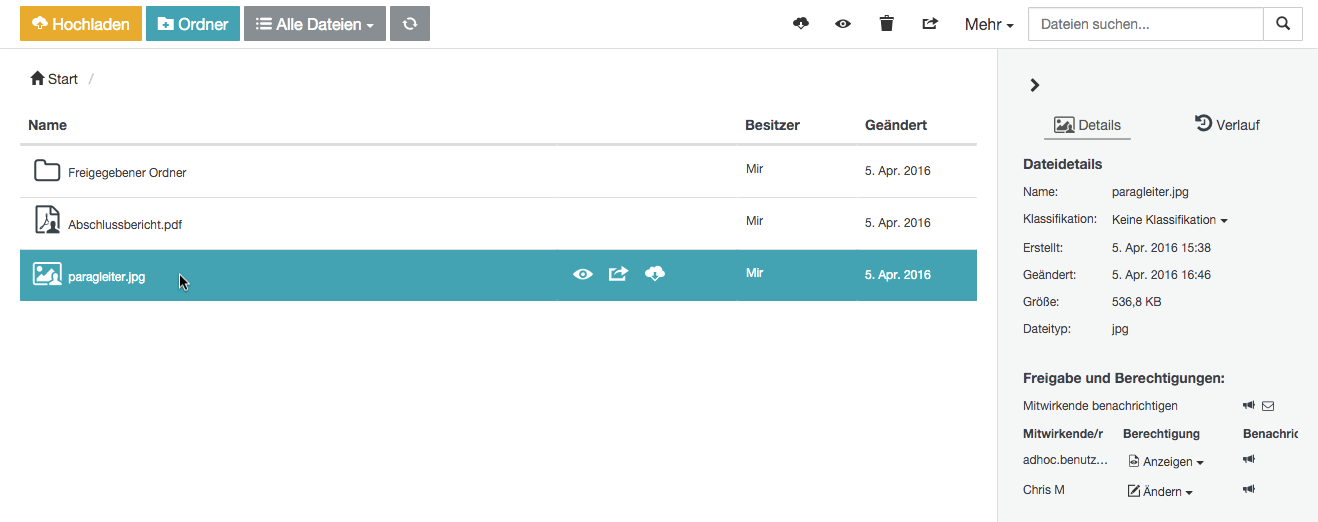The image size is (1318, 522).
Task: Click the modified date 5. Apr. 2016 16:46
Action: point(1161,274)
